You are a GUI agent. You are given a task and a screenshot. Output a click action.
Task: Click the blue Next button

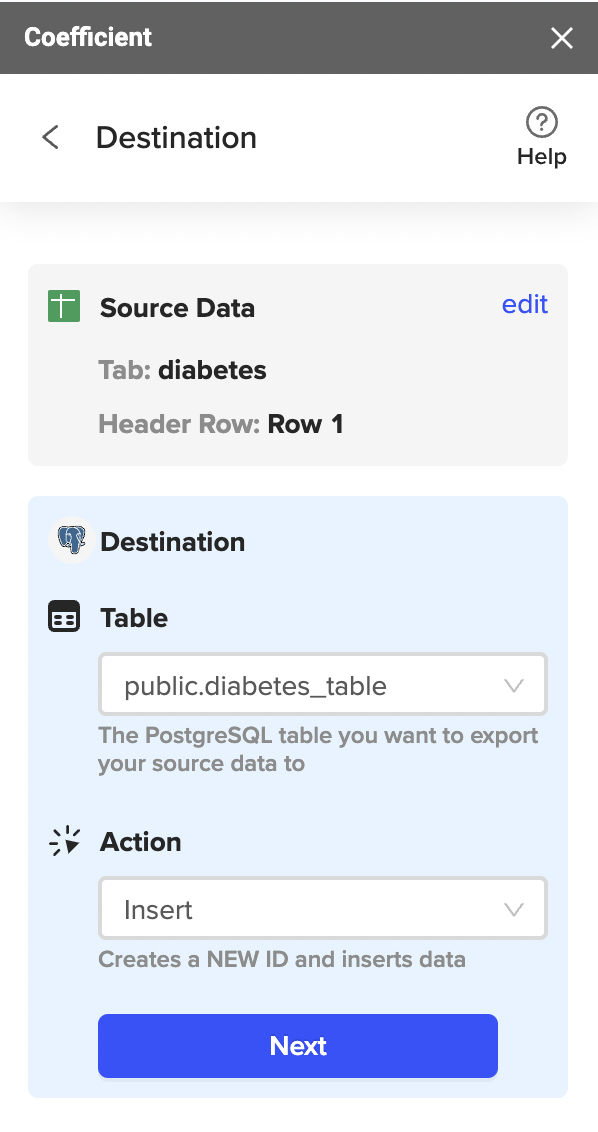coord(298,1045)
